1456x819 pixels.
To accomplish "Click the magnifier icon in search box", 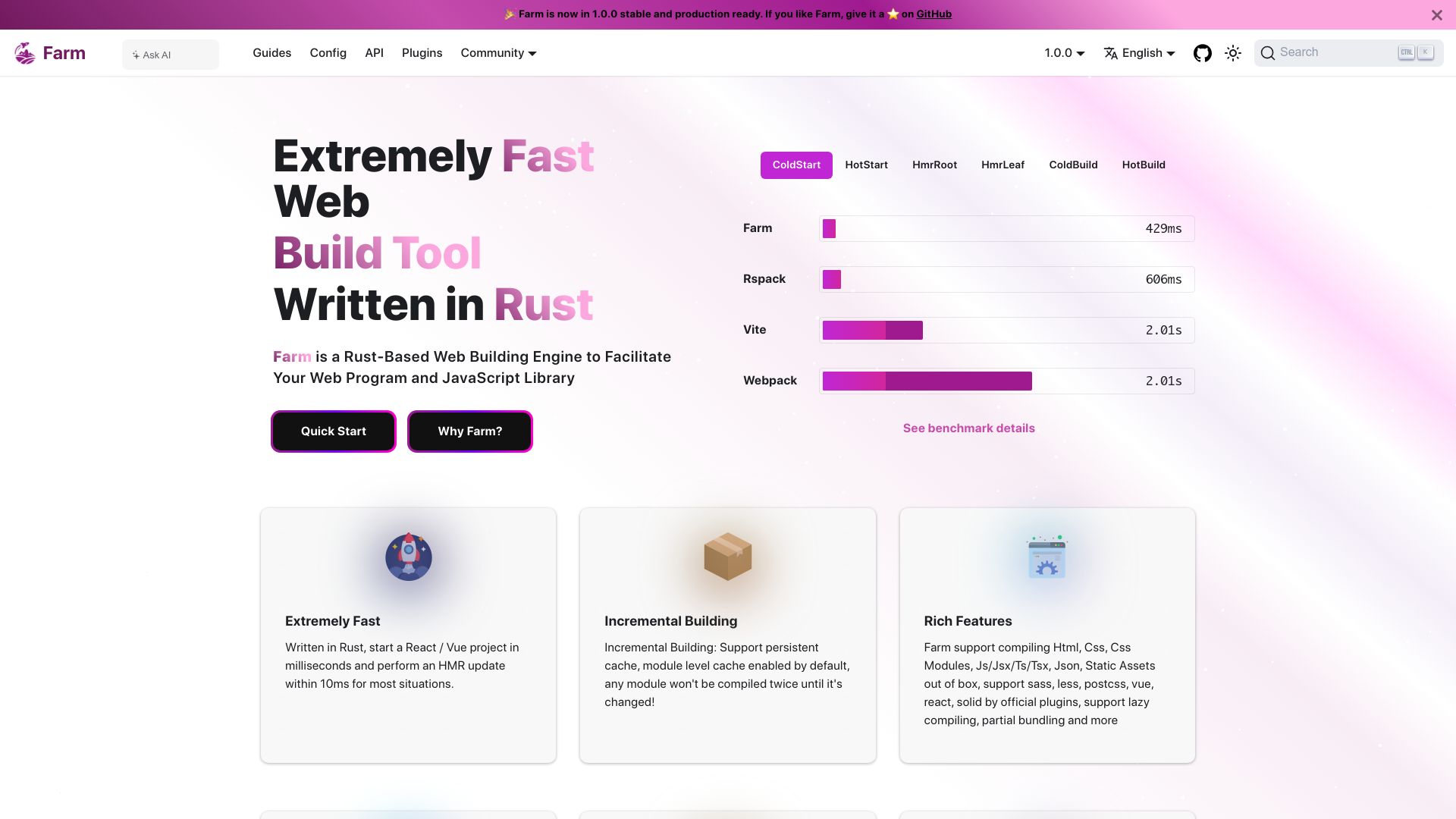I will coord(1267,53).
